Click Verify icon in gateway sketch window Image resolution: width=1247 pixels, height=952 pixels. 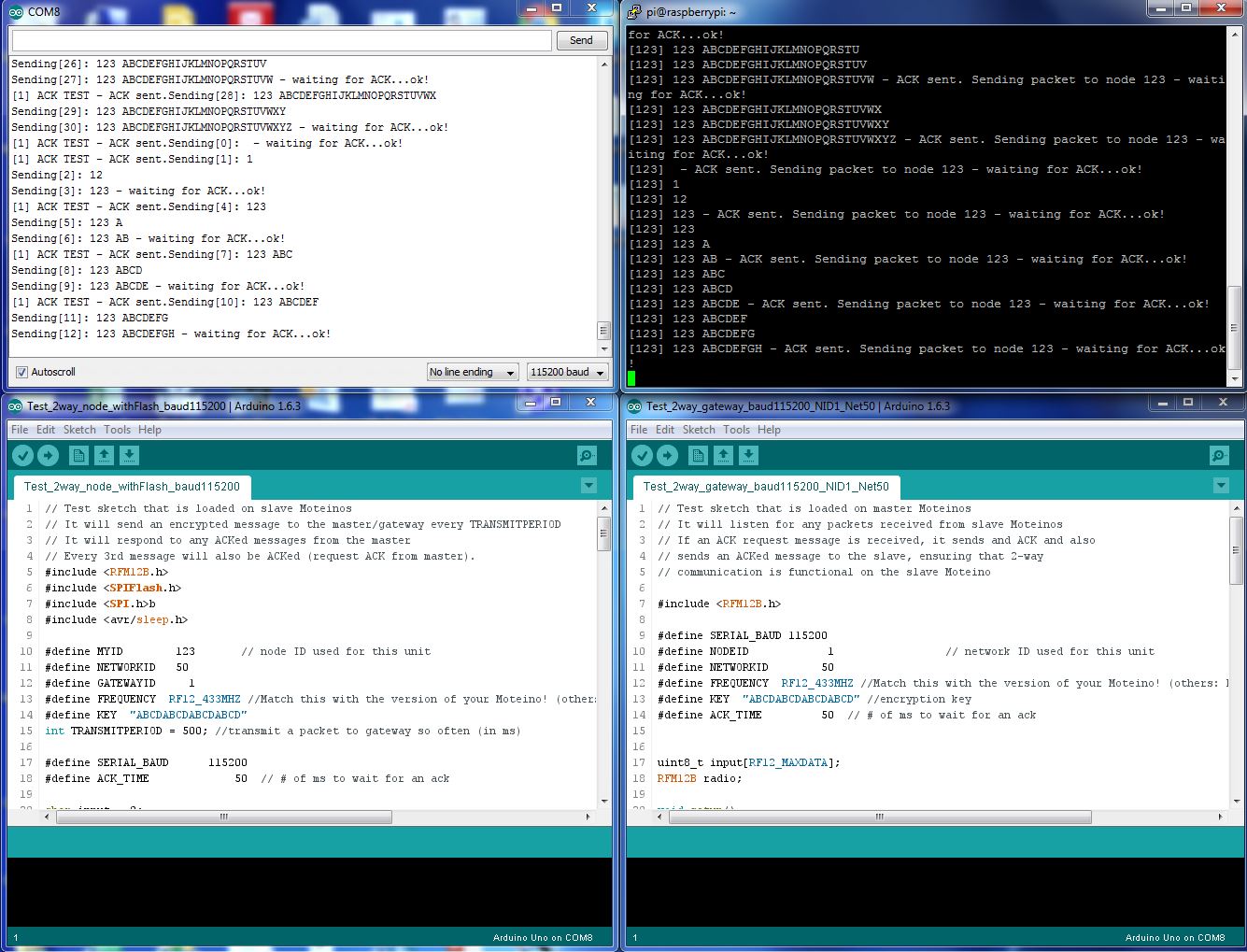pyautogui.click(x=643, y=455)
